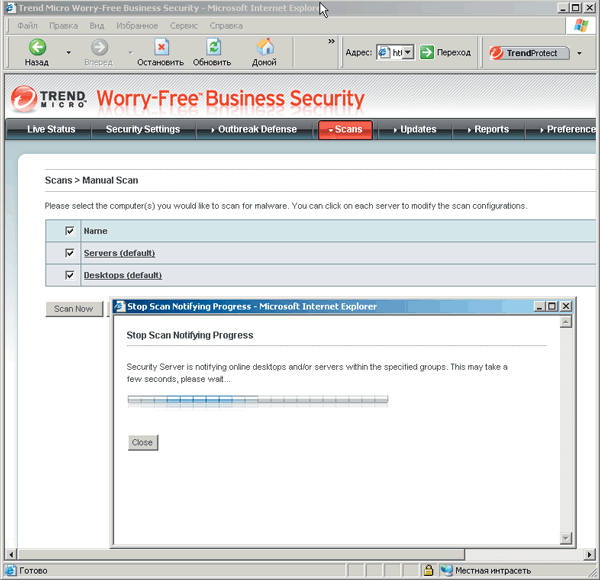The width and height of the screenshot is (600, 580).
Task: Click the Stop page loading icon
Action: (161, 47)
